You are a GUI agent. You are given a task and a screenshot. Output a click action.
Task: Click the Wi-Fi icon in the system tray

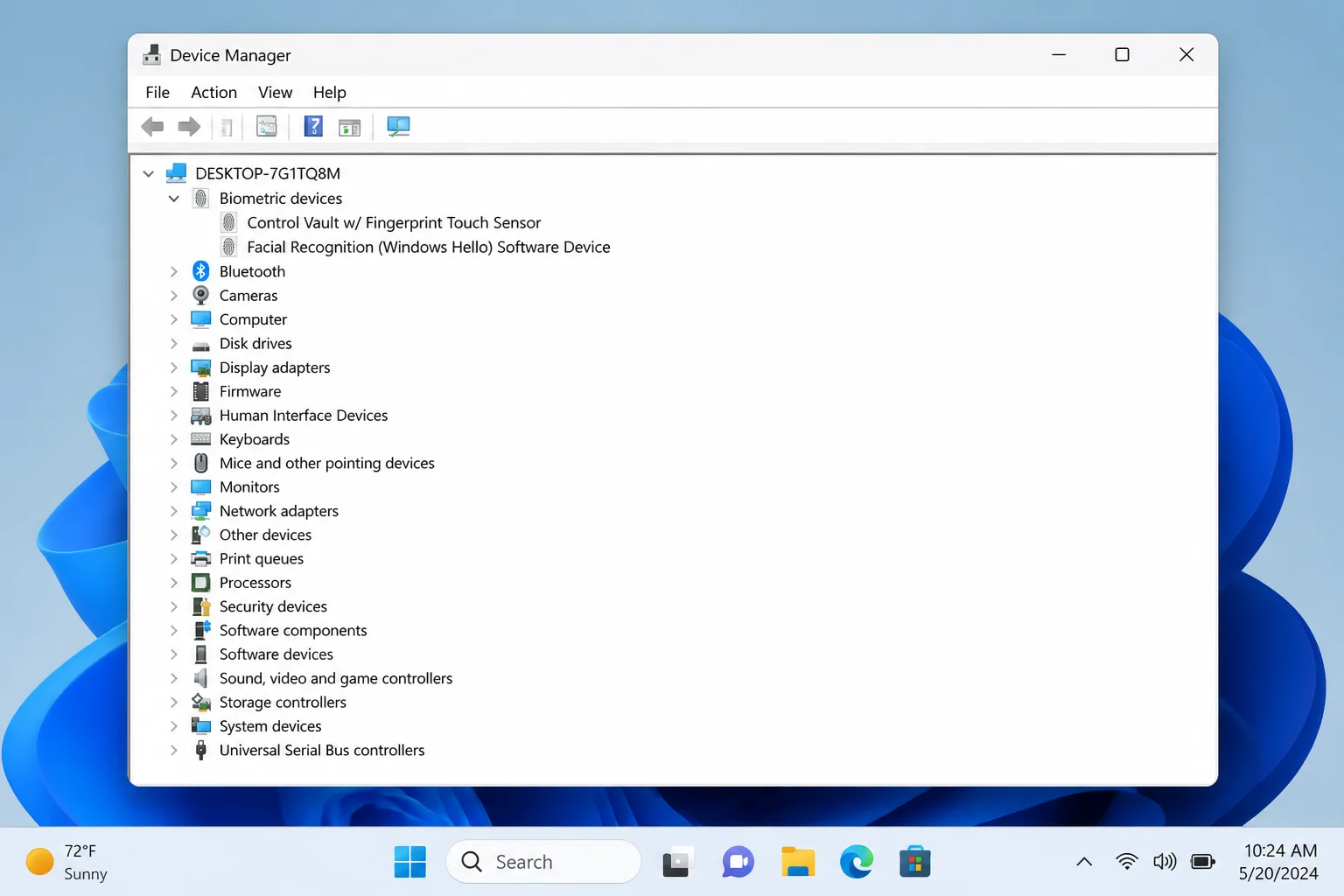(1127, 862)
